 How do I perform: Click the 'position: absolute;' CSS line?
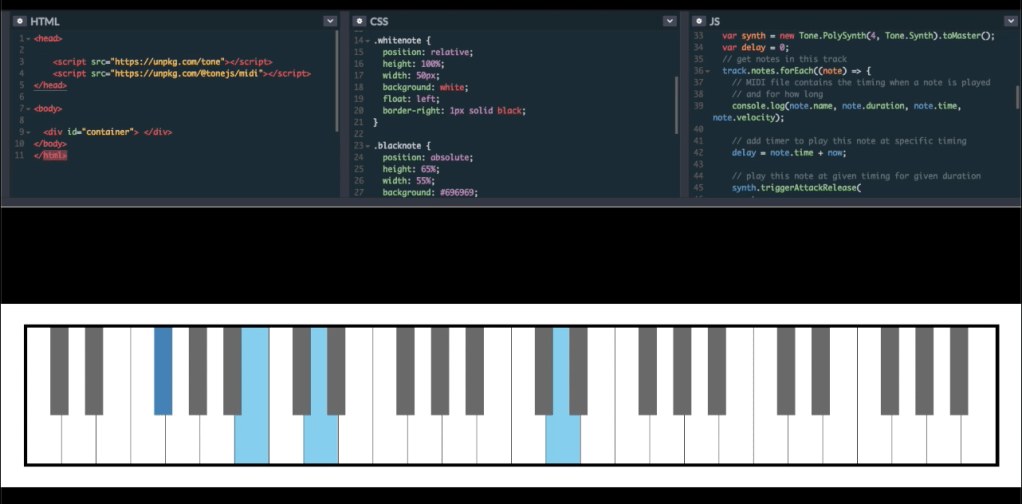(x=428, y=157)
